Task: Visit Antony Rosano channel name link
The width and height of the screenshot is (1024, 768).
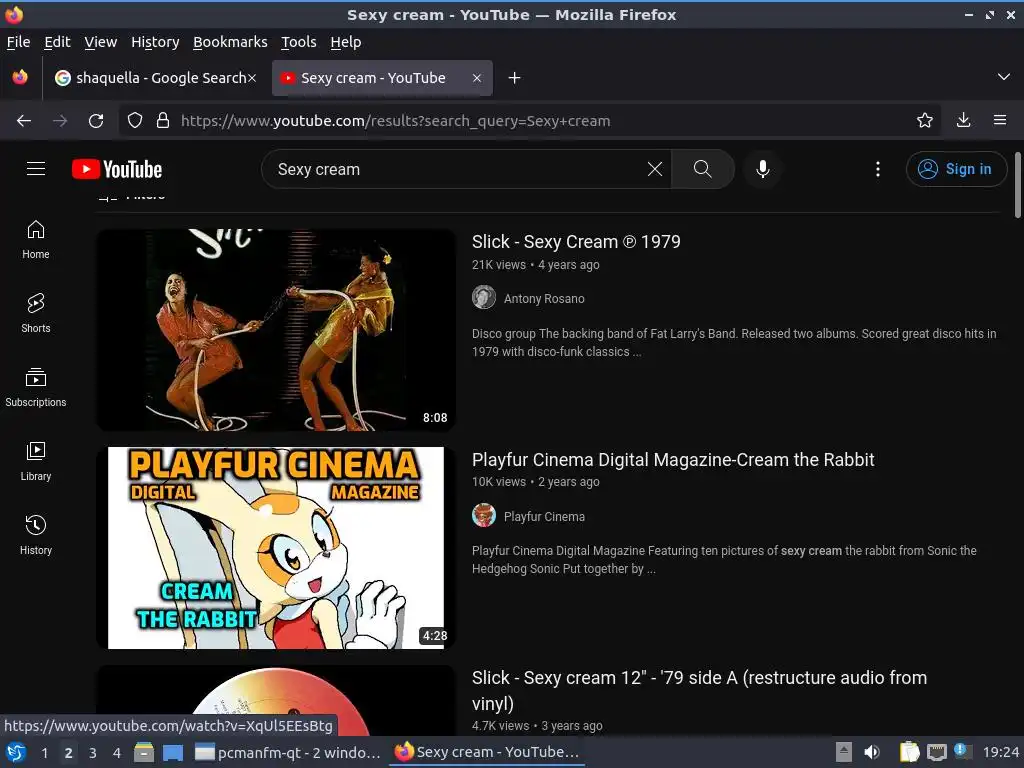Action: (x=544, y=298)
